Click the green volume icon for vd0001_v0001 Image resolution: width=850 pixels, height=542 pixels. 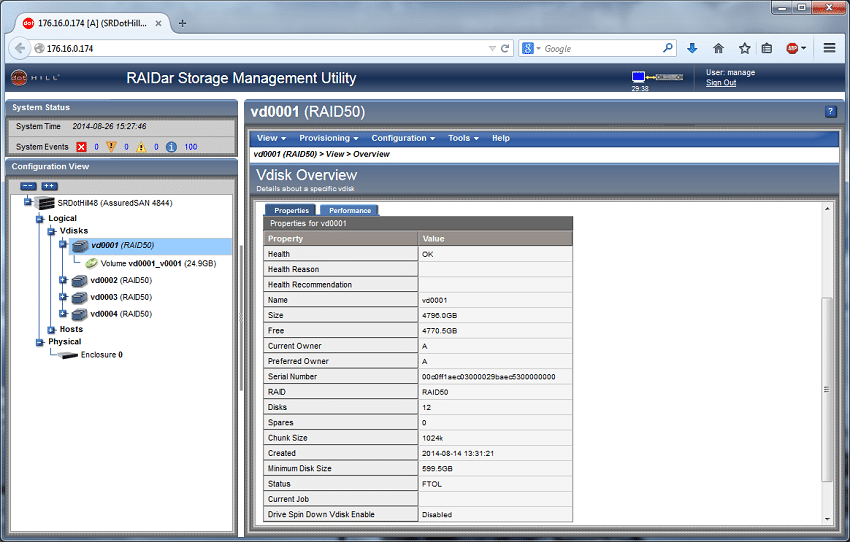click(91, 263)
